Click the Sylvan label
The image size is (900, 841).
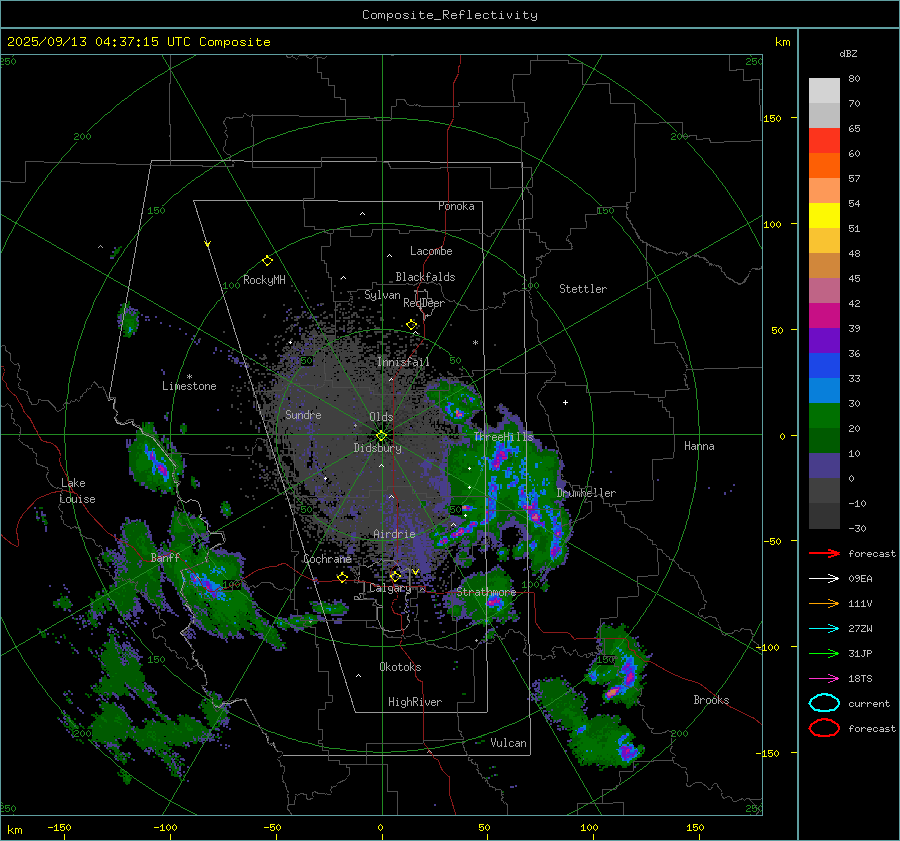(382, 295)
